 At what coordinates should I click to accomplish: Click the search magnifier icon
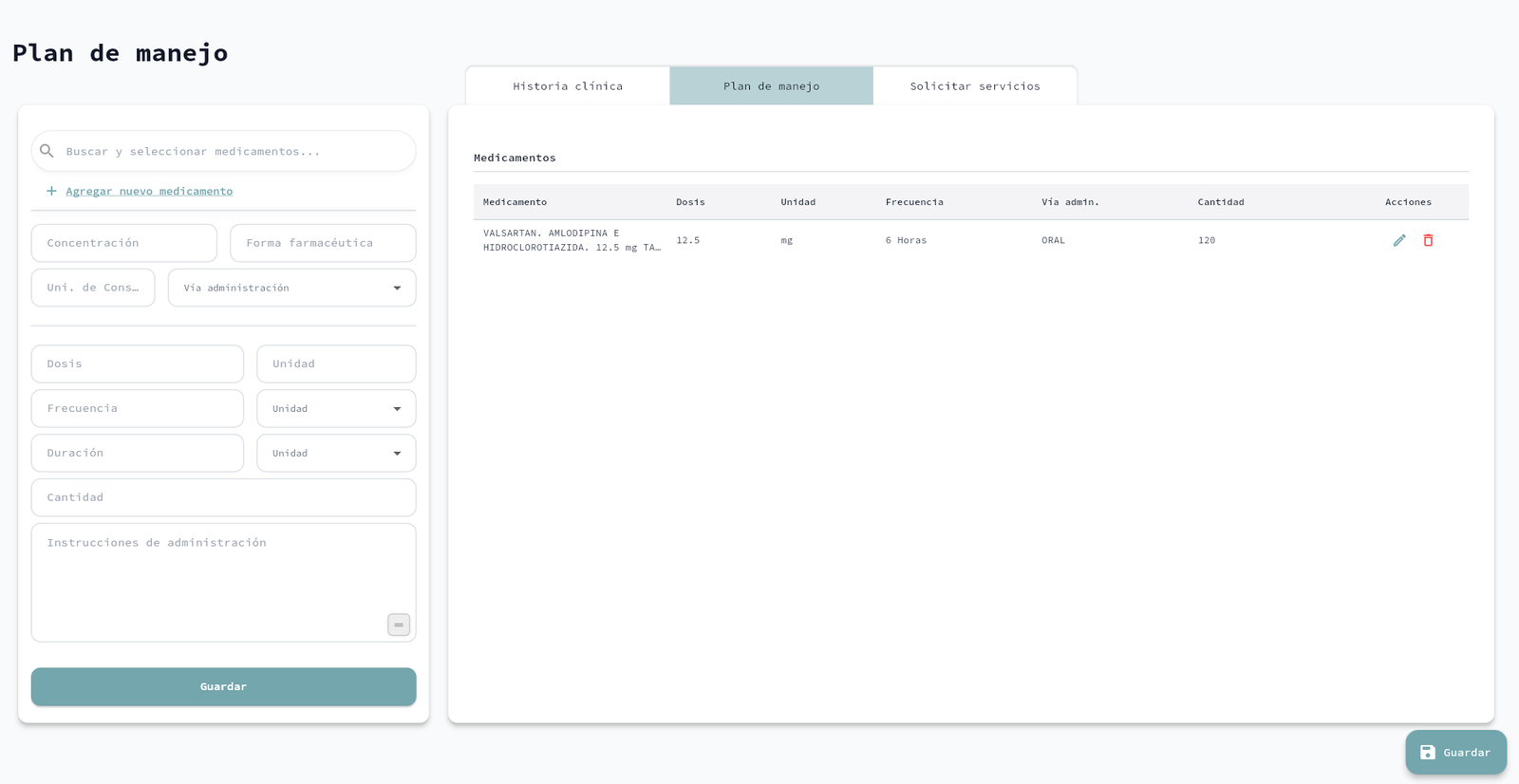[47, 151]
